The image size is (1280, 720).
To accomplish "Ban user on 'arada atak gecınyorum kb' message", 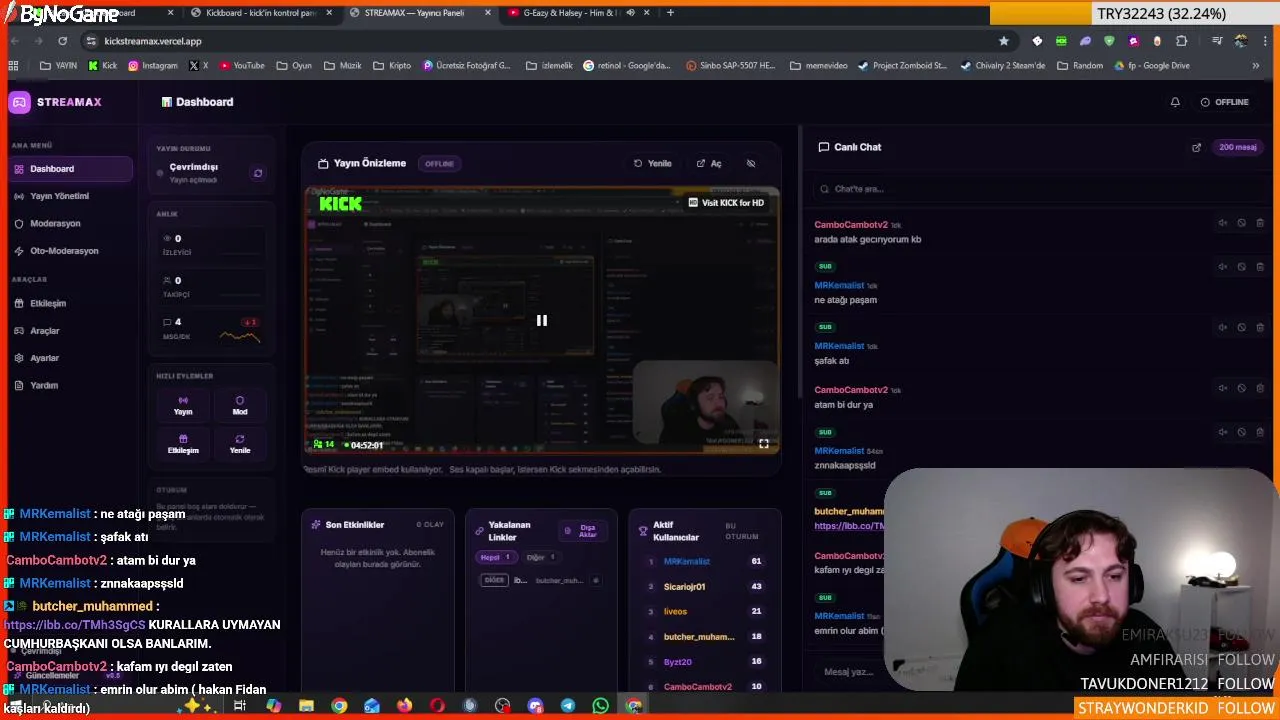I will click(1241, 223).
